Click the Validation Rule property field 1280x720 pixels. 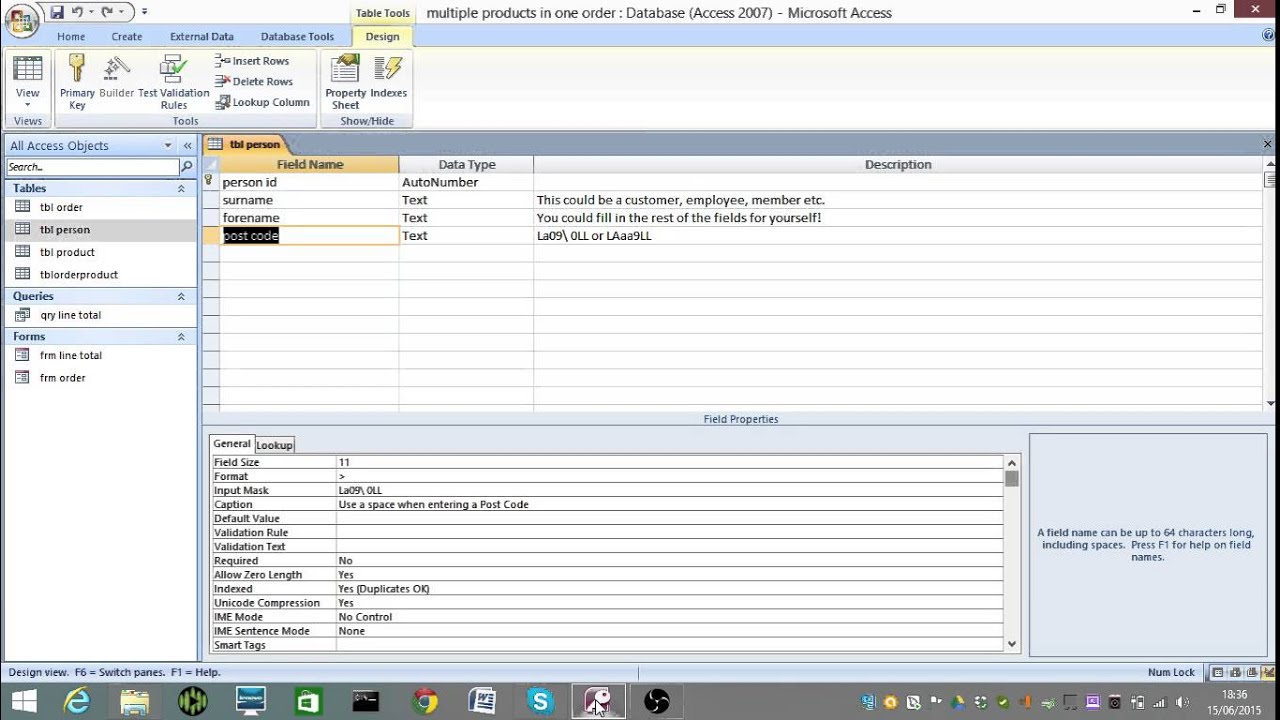[x=669, y=533]
